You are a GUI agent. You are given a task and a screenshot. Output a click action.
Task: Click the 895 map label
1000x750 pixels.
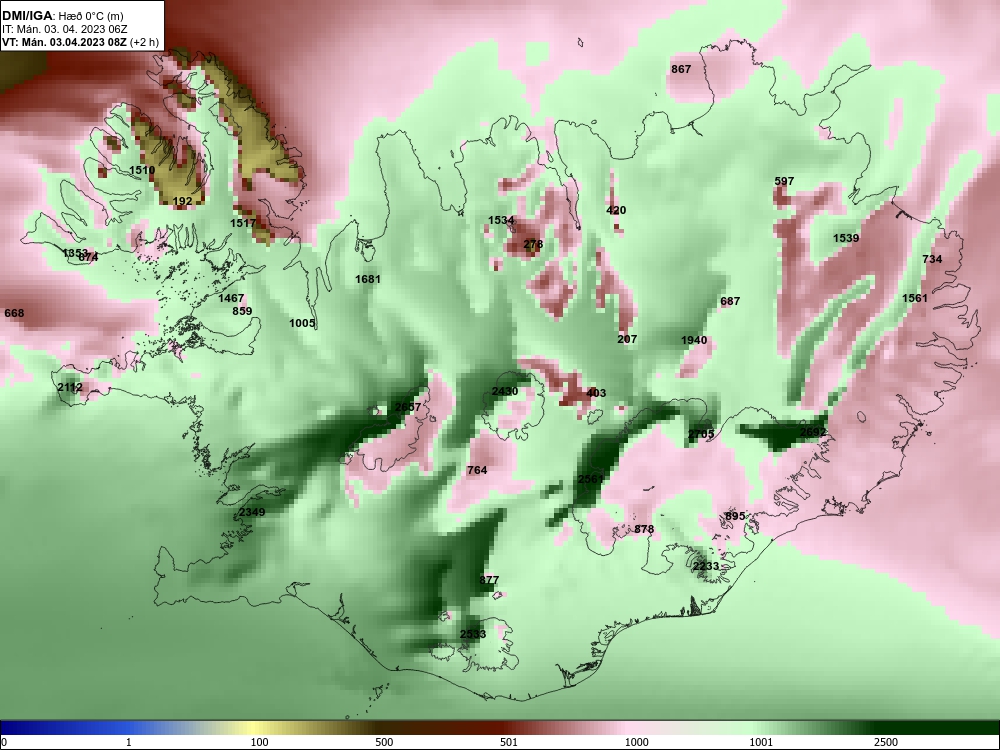(735, 517)
